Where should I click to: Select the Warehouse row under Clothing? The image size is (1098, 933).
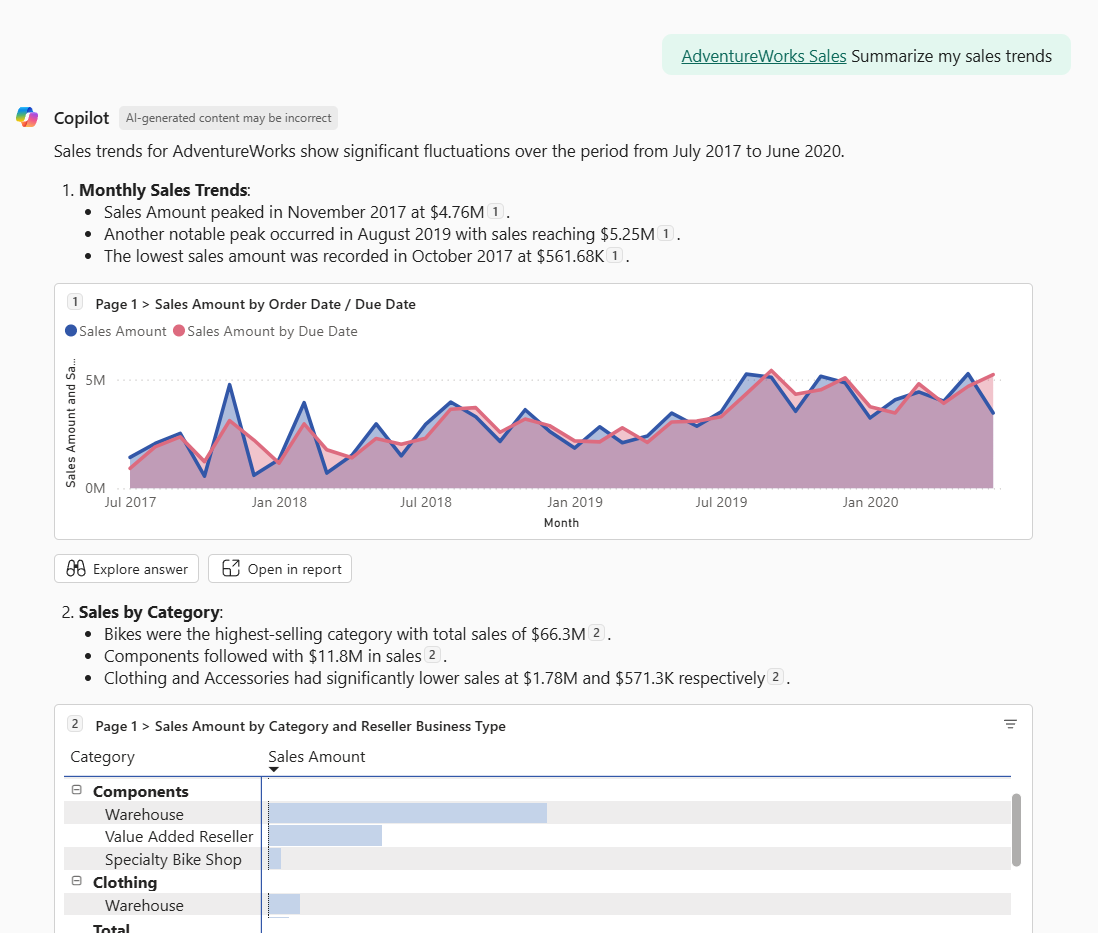(537, 904)
